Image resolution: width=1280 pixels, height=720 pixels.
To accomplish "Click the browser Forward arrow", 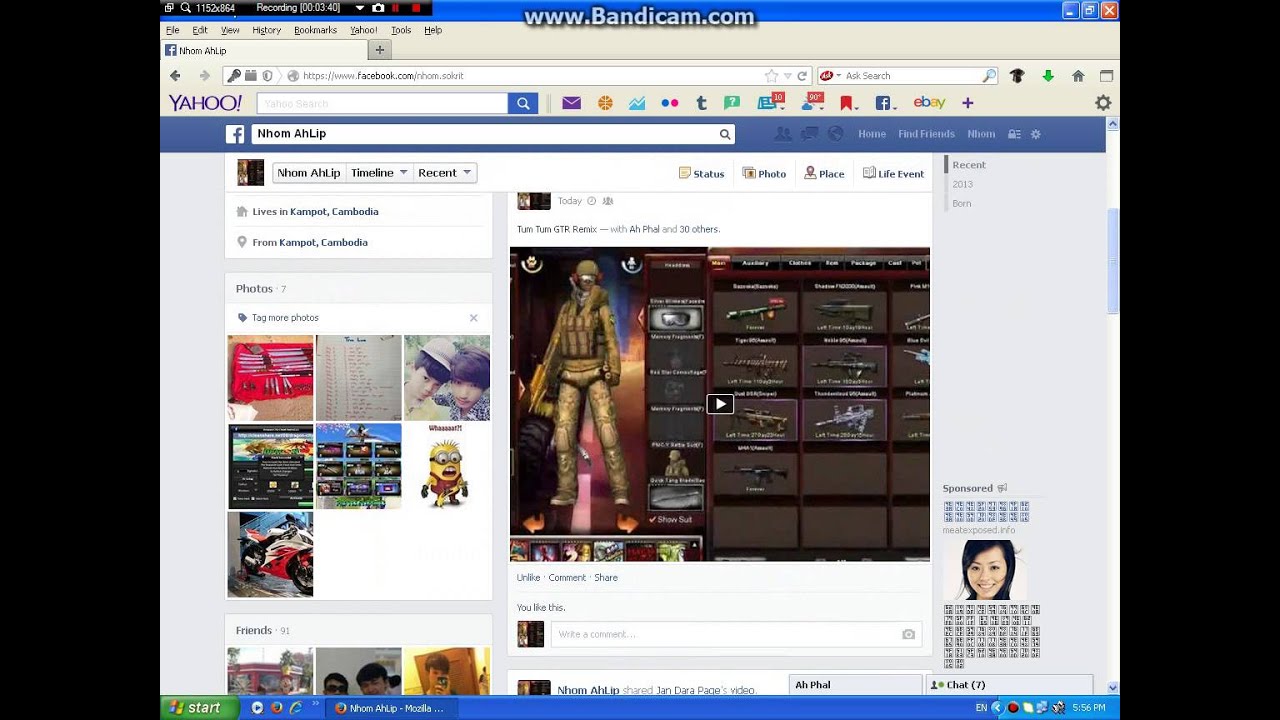I will (x=204, y=76).
